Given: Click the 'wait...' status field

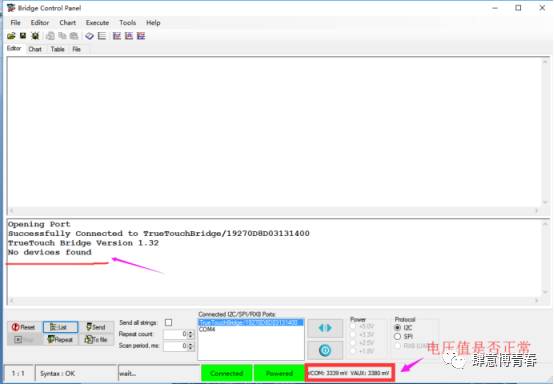Looking at the screenshot, I should [159, 373].
